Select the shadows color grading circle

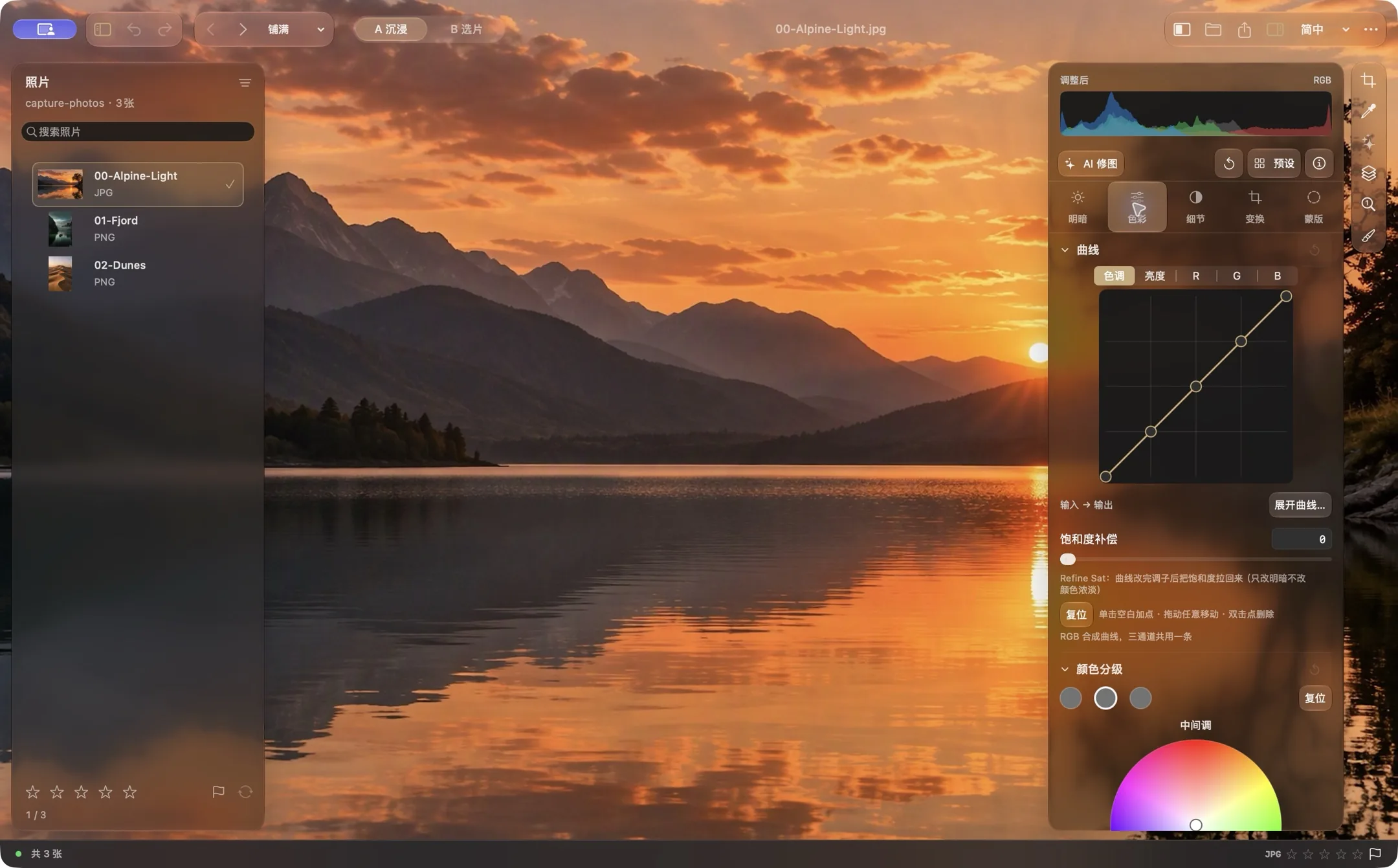[1071, 698]
